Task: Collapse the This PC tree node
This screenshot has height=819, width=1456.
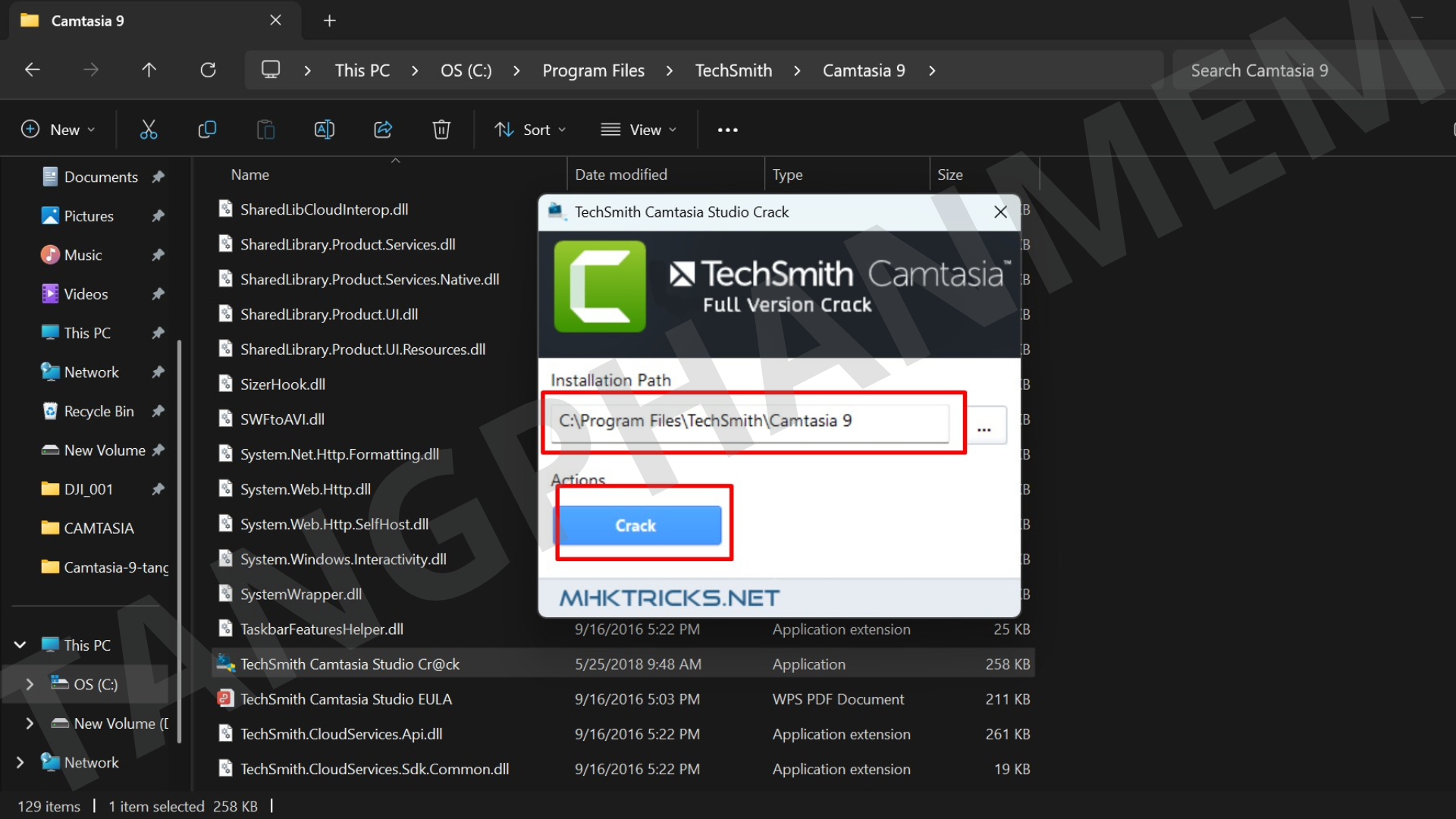Action: (x=20, y=645)
